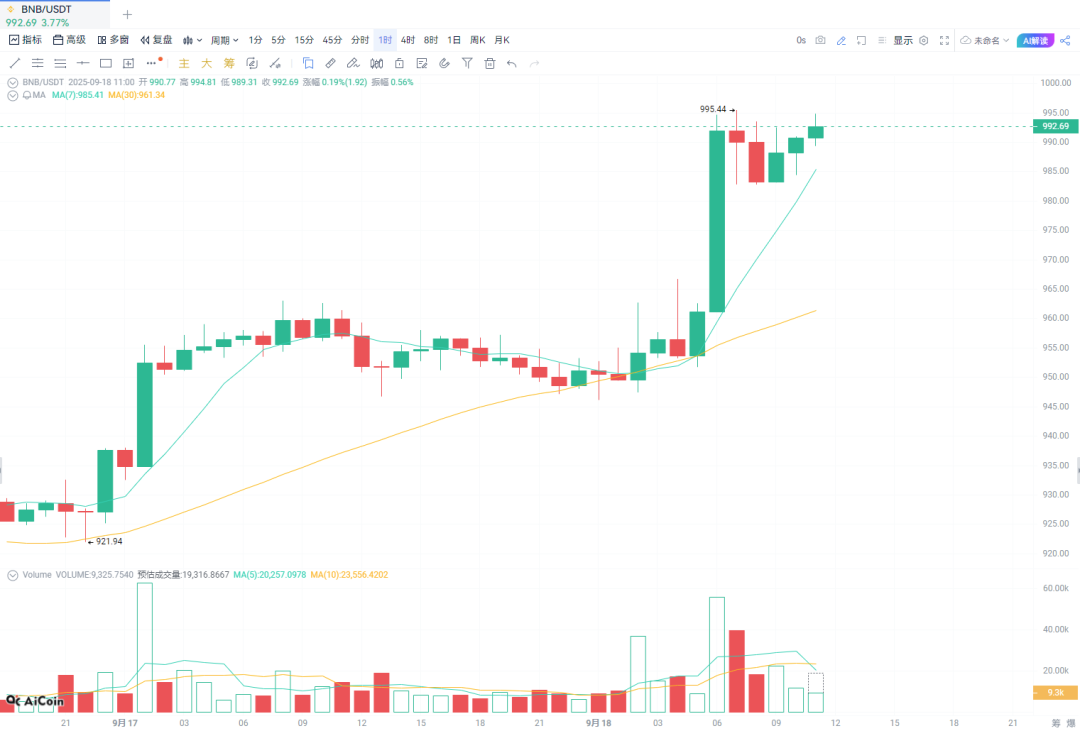Viewport: 1080px width, 731px height.
Task: Click the share icon beside AI解读
Action: click(1064, 40)
